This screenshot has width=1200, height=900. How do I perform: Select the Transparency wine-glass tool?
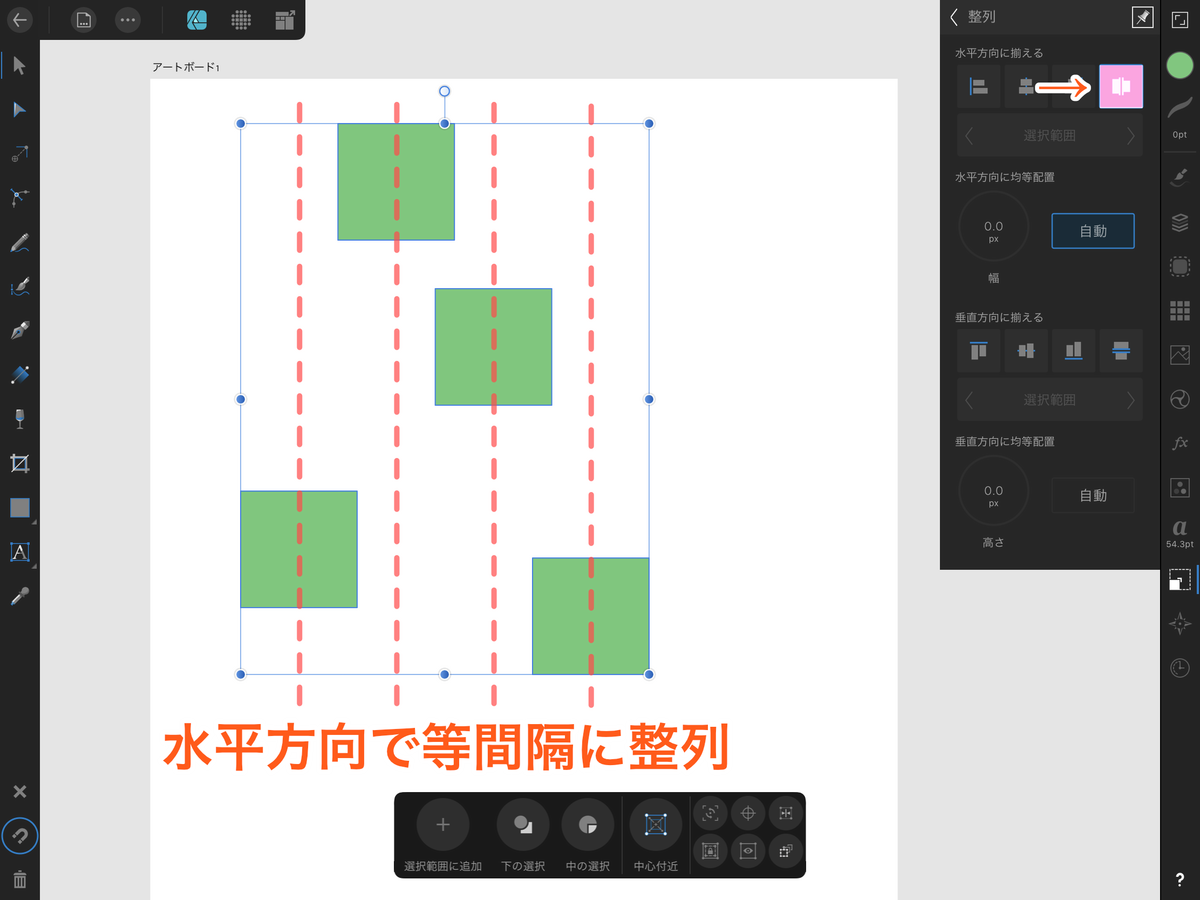(19, 418)
